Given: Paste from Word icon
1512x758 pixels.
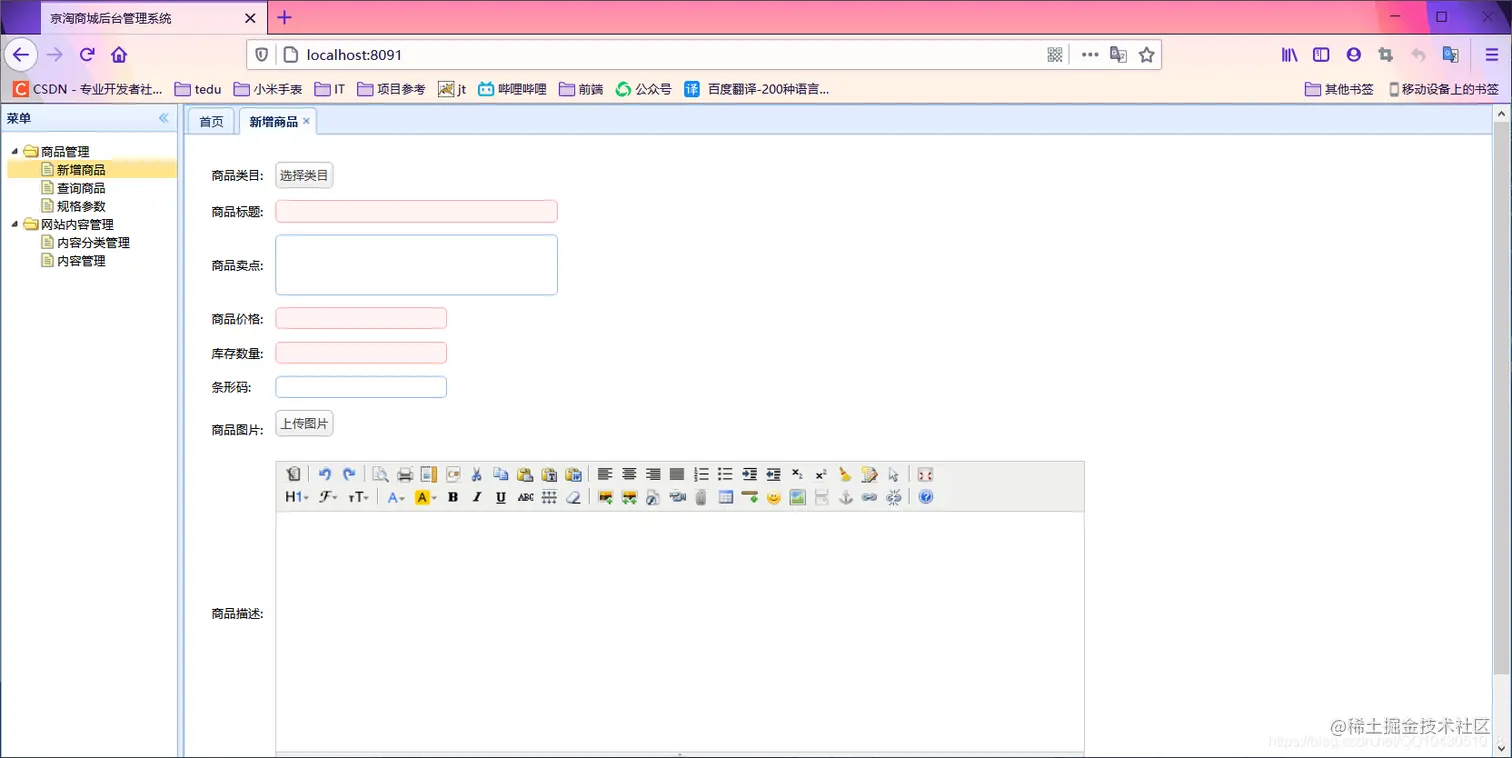Looking at the screenshot, I should pos(573,474).
